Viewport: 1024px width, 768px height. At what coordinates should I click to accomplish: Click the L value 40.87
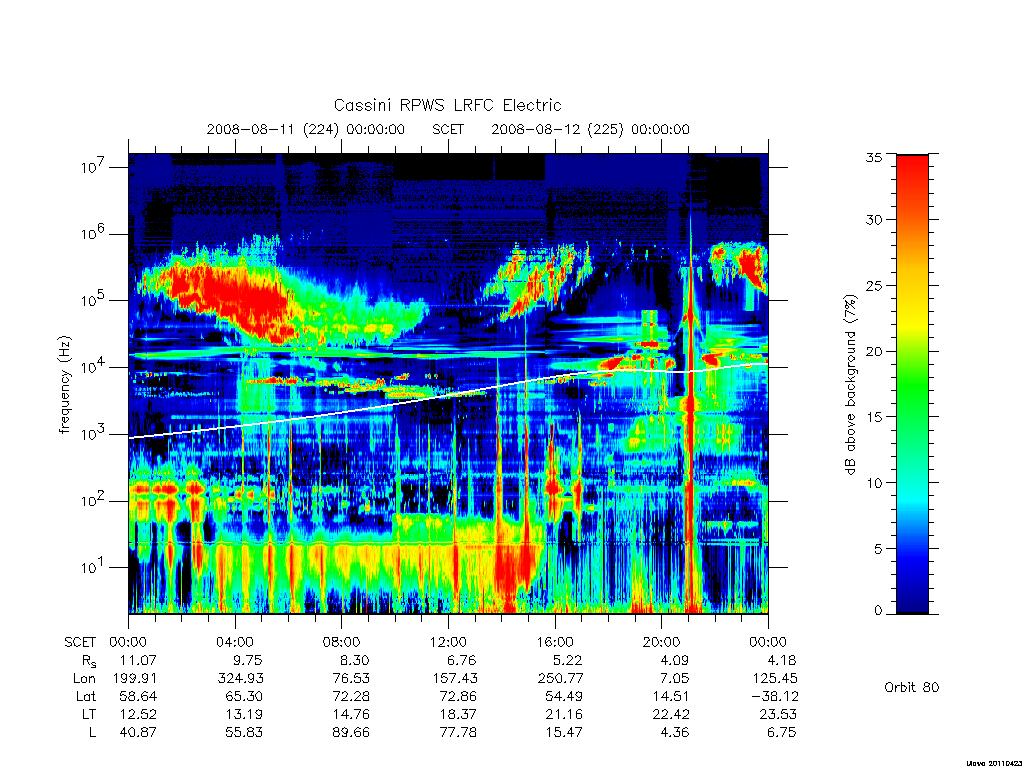(x=138, y=732)
